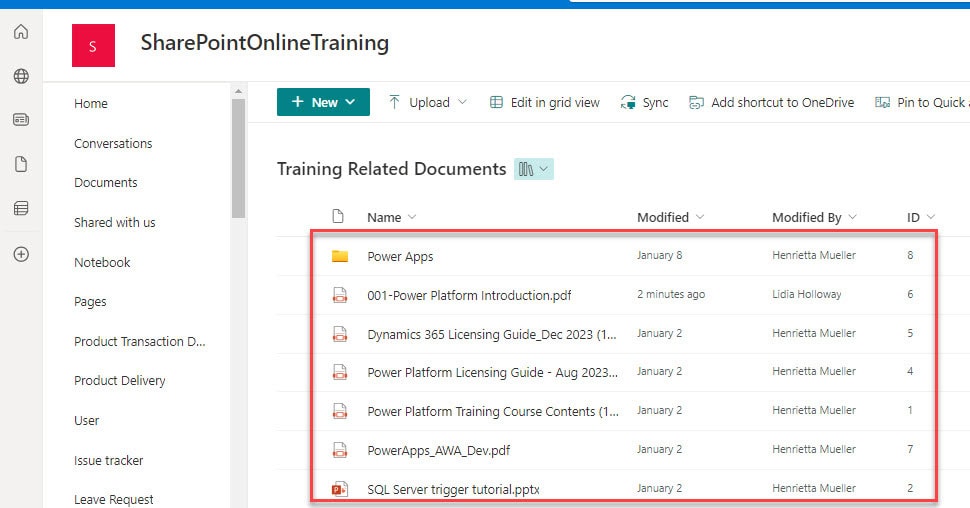Click PowerPoint icon for SQL Server trigger tutorial
This screenshot has height=508, width=970.
pos(340,489)
